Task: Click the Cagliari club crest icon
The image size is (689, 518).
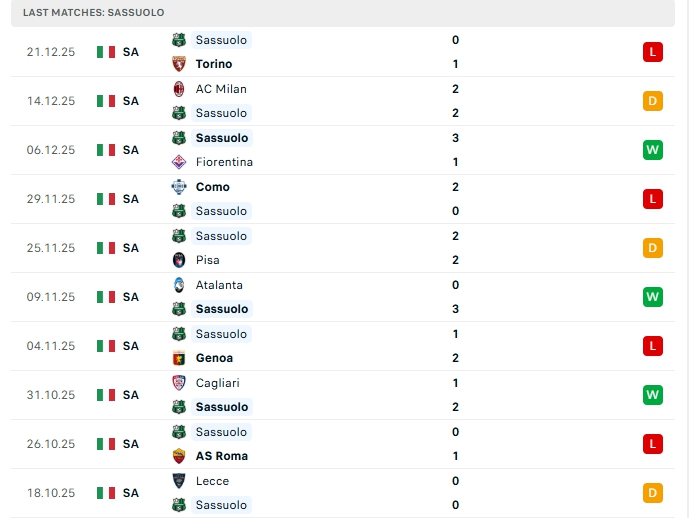Action: tap(179, 383)
